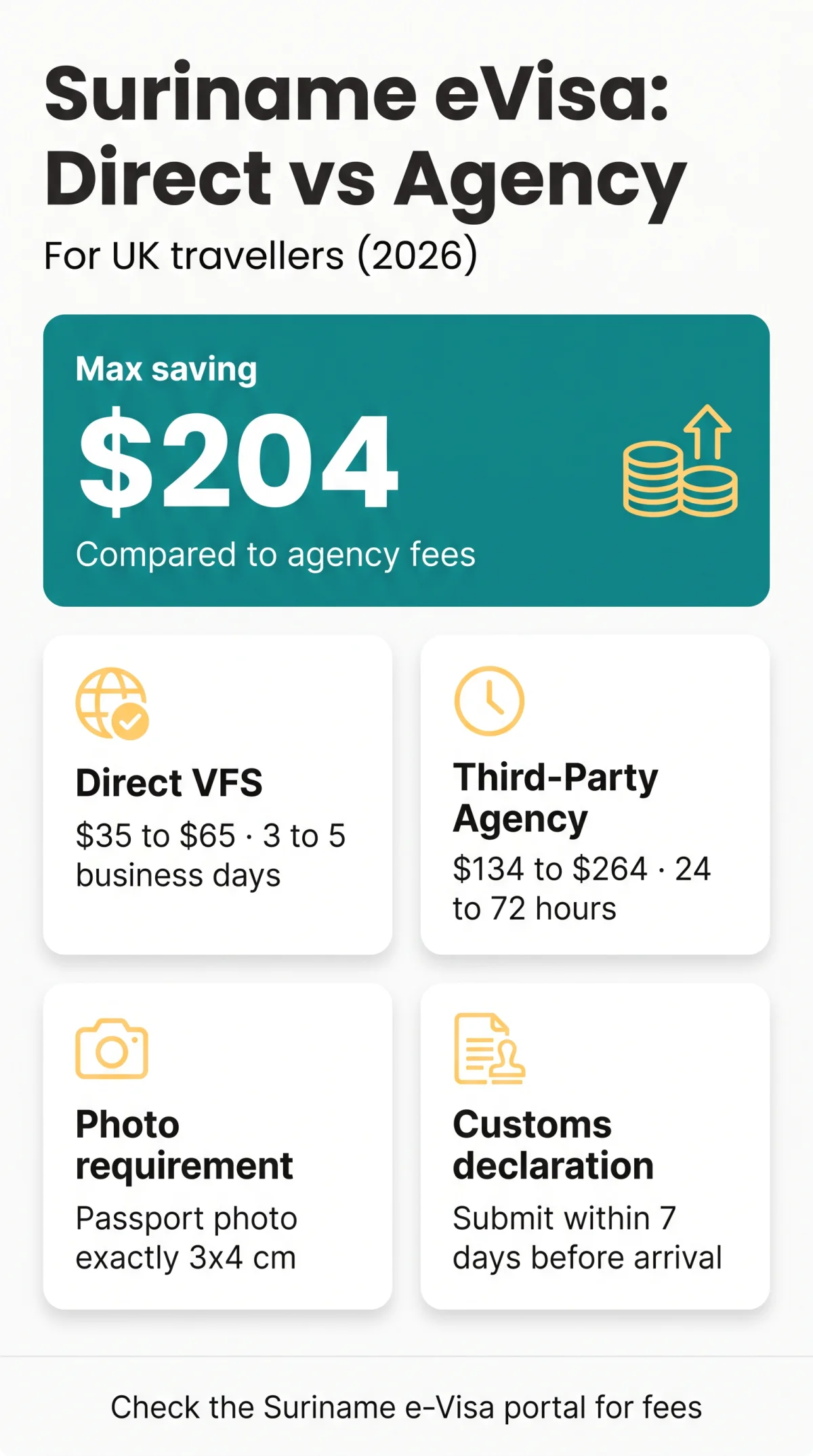Click the clock icon in agency card
813x1456 pixels.
[x=489, y=701]
